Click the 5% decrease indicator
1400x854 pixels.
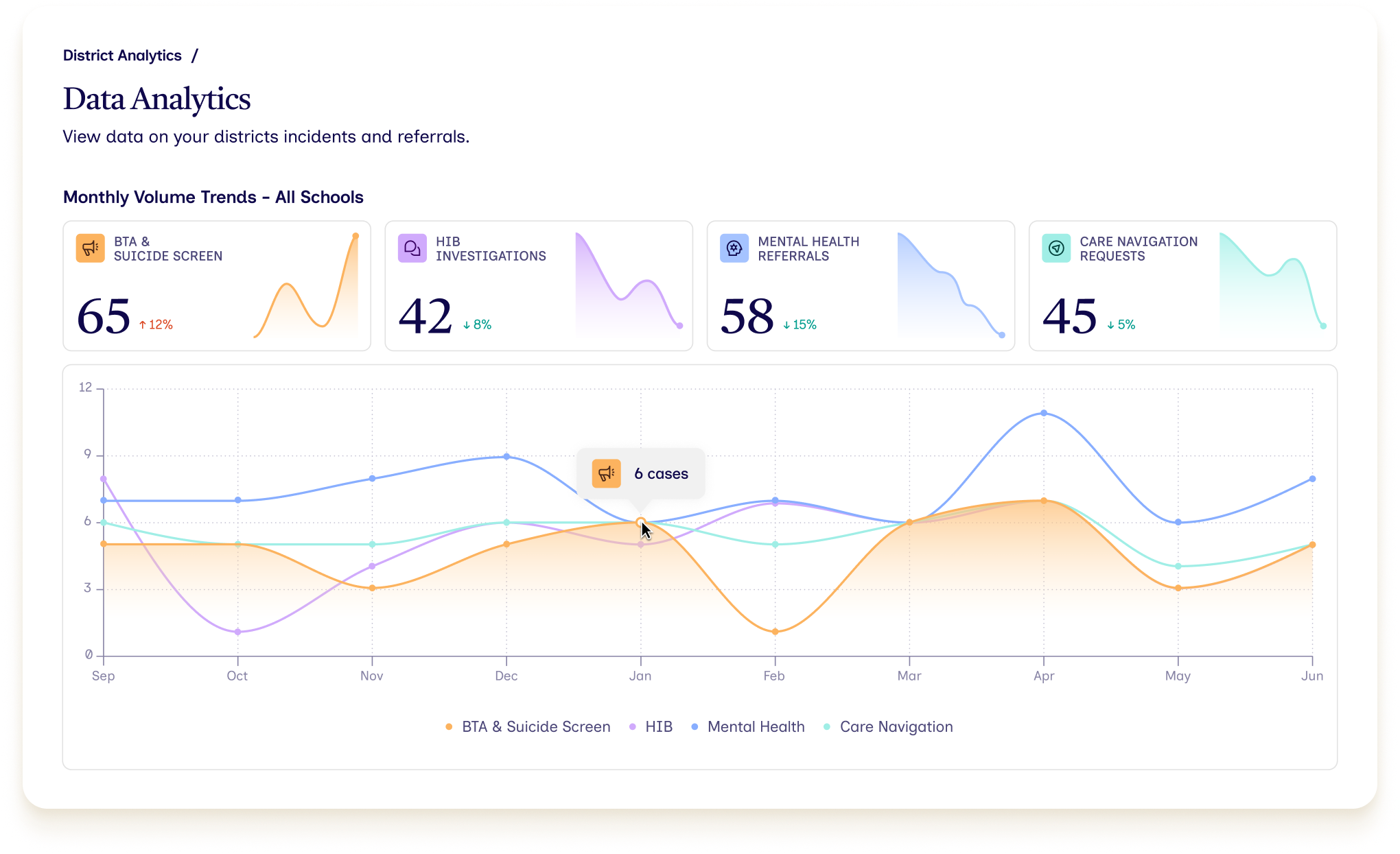1121,324
